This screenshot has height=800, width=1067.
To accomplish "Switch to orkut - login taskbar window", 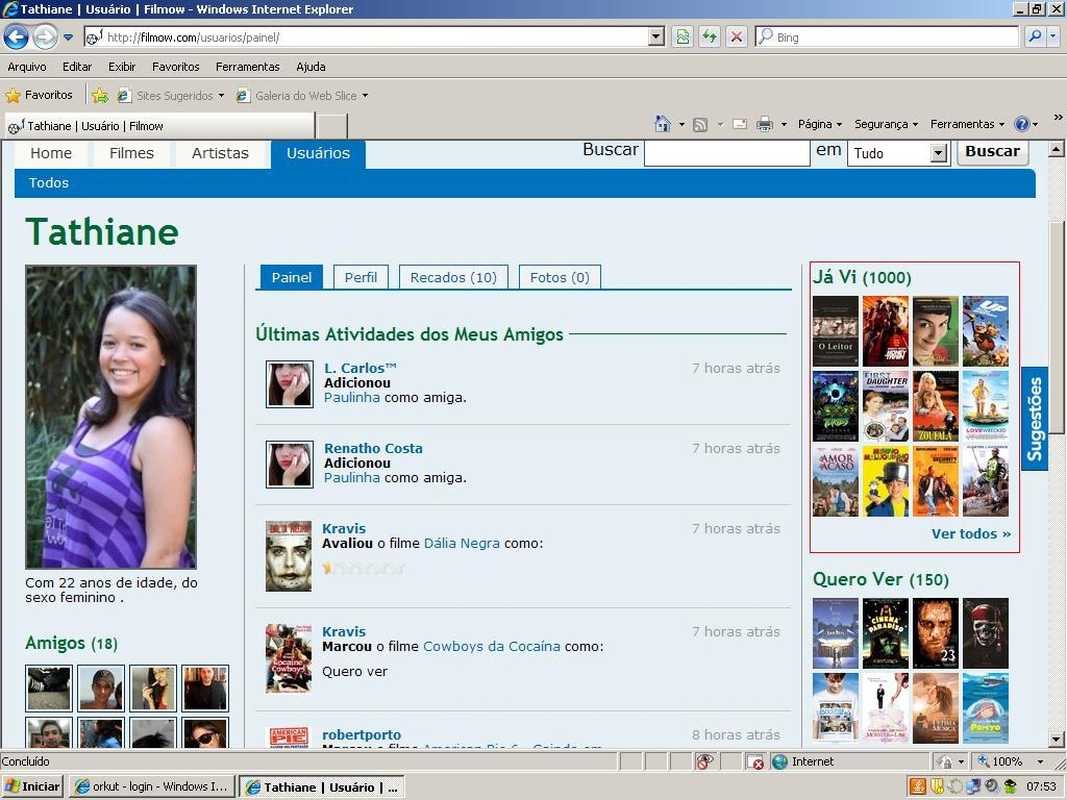I will coord(152,787).
